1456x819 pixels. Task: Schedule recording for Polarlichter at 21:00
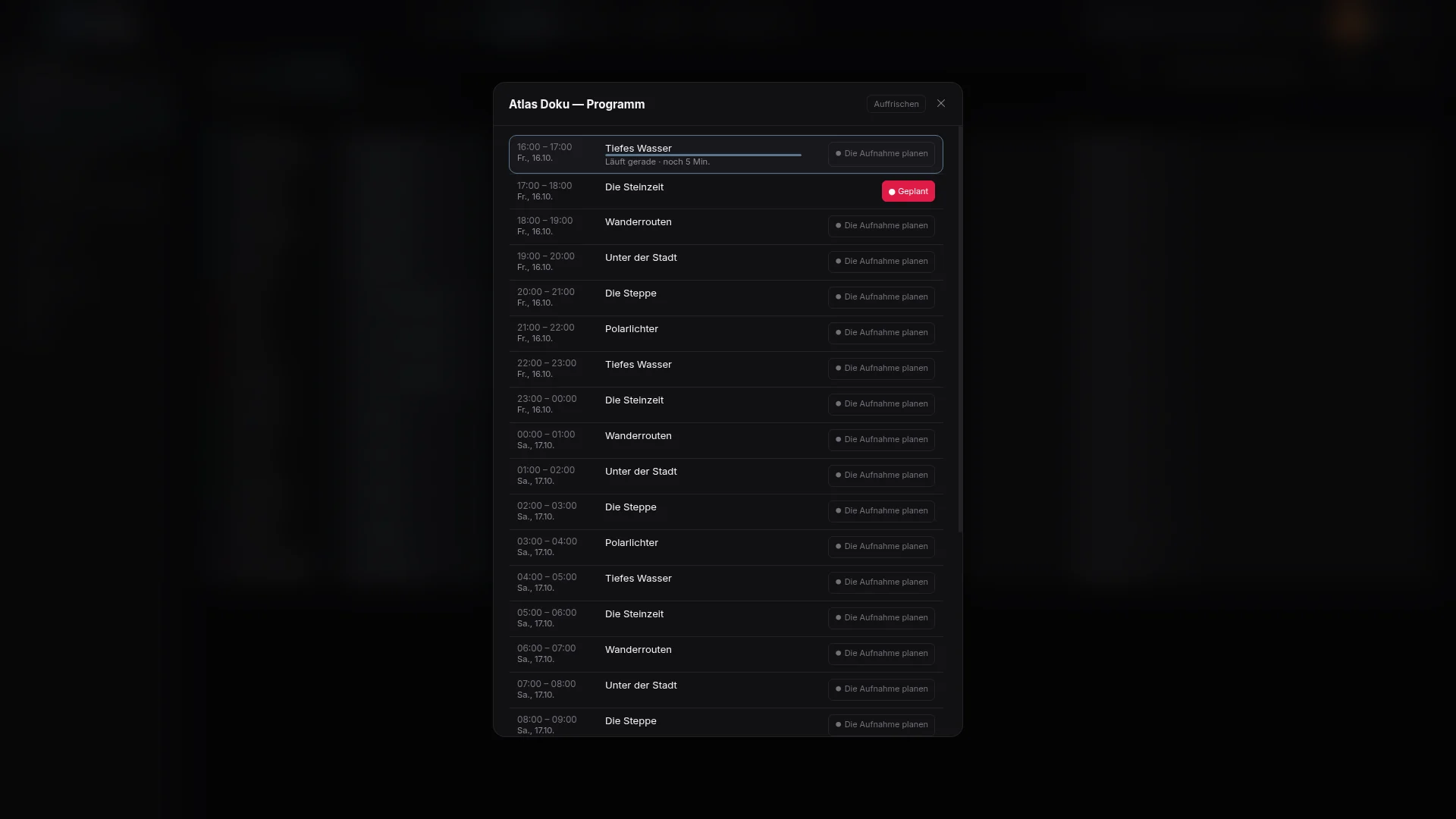(881, 333)
